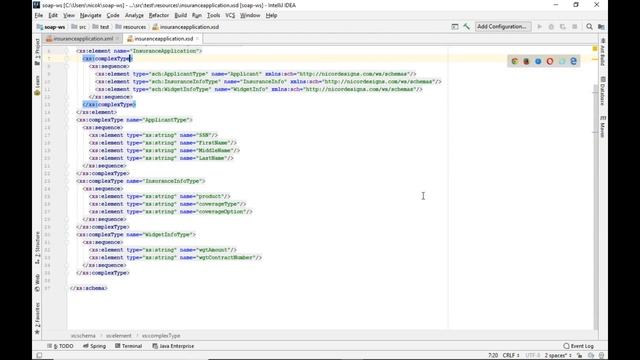Open preview in Chrome browser icon
The image size is (640, 360).
pos(515,61)
